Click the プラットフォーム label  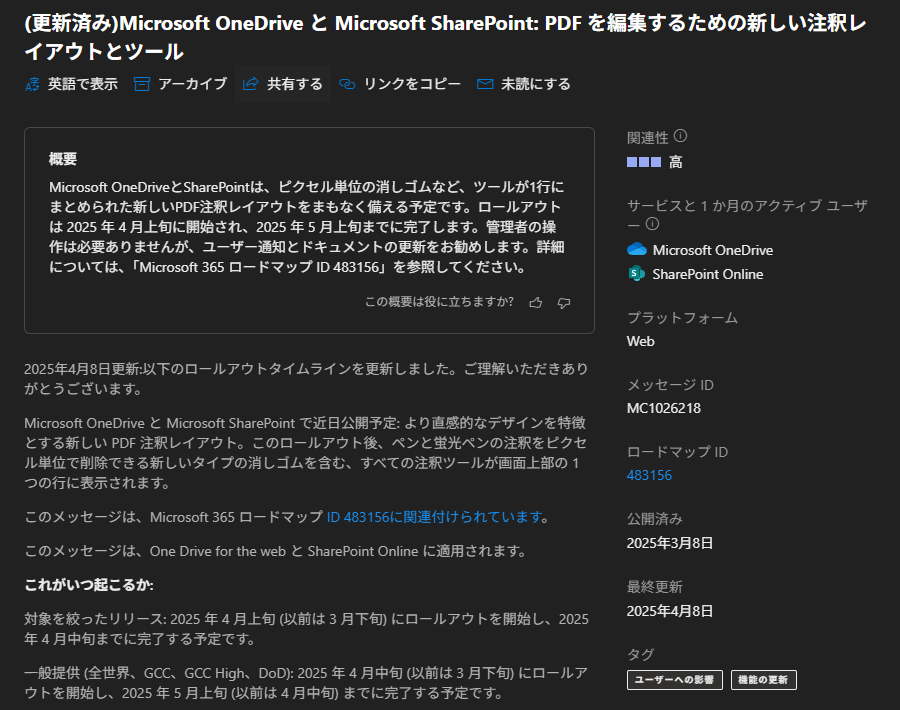tap(682, 317)
